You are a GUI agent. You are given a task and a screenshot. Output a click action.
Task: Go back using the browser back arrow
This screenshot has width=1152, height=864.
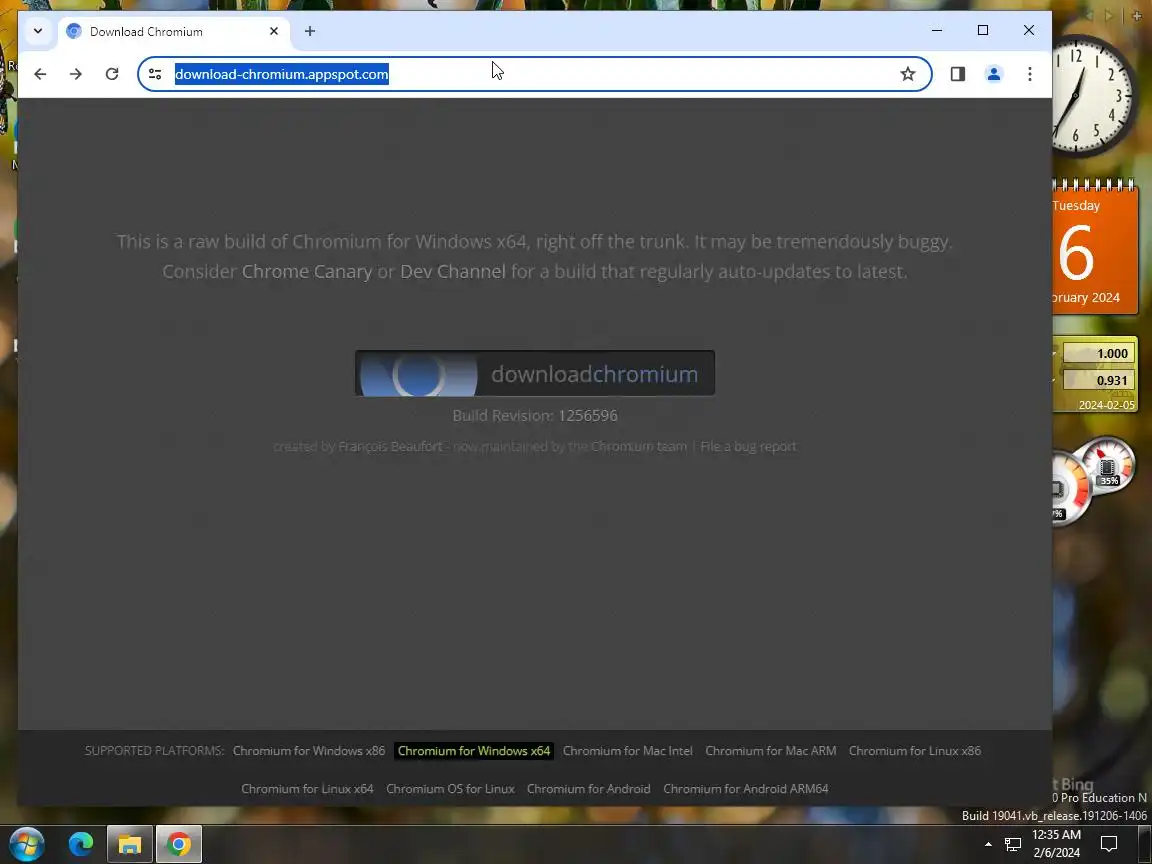[40, 74]
